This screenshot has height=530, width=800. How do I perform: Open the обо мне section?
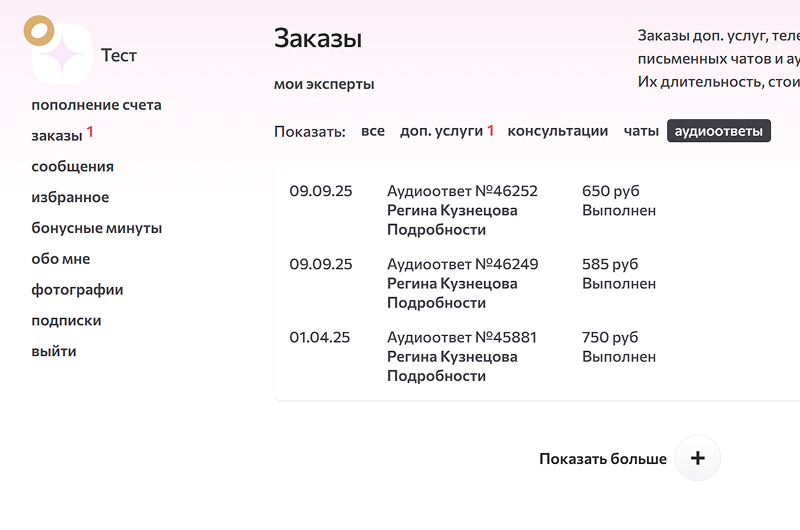(x=60, y=259)
